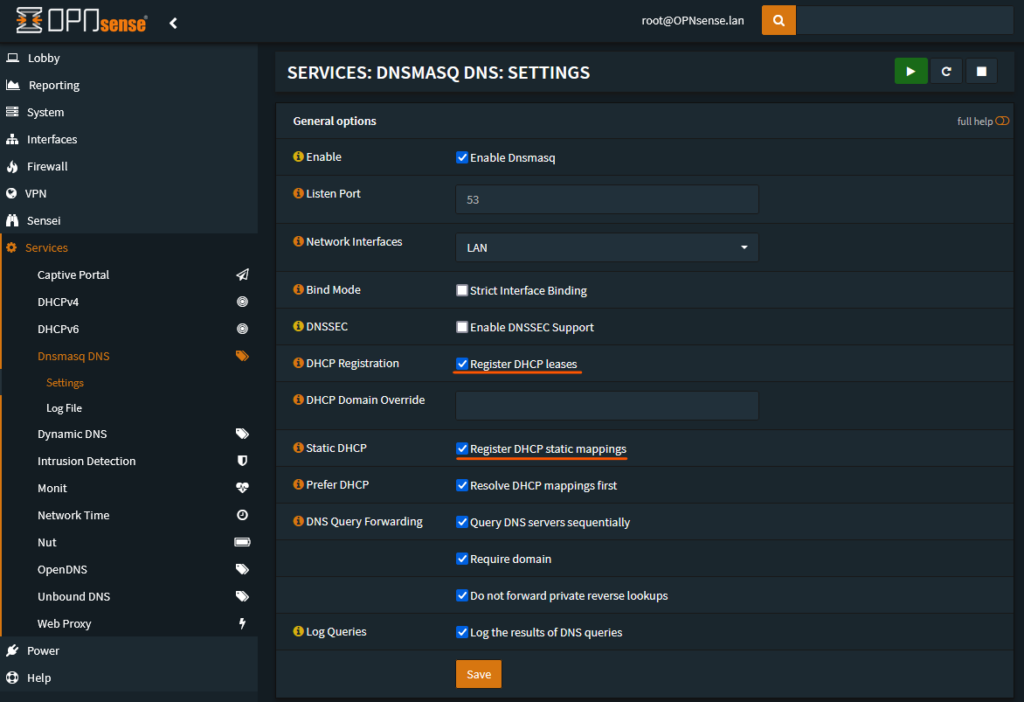Image resolution: width=1024 pixels, height=702 pixels.
Task: Click the Listen Port field
Action: pos(607,199)
